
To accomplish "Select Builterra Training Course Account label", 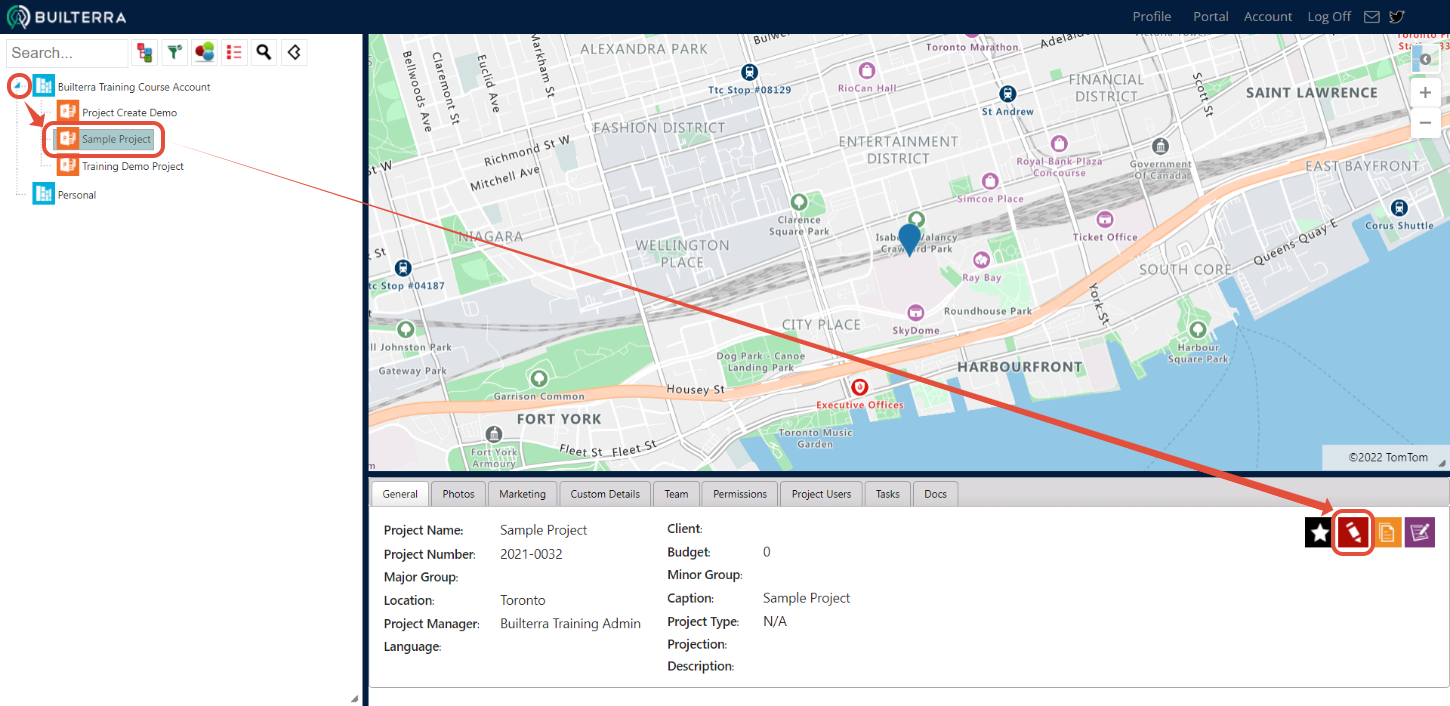I will (134, 87).
